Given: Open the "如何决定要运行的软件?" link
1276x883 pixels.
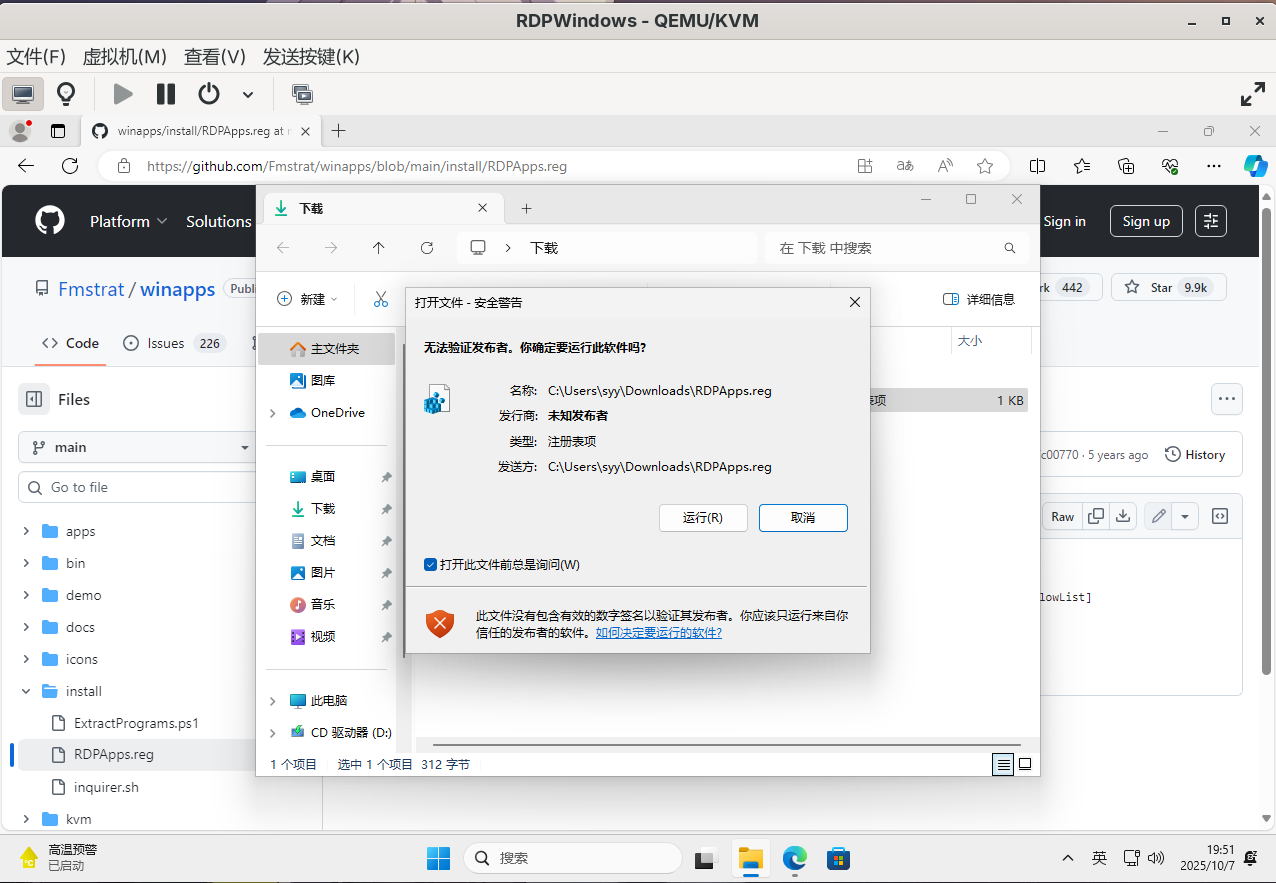Looking at the screenshot, I should (658, 633).
